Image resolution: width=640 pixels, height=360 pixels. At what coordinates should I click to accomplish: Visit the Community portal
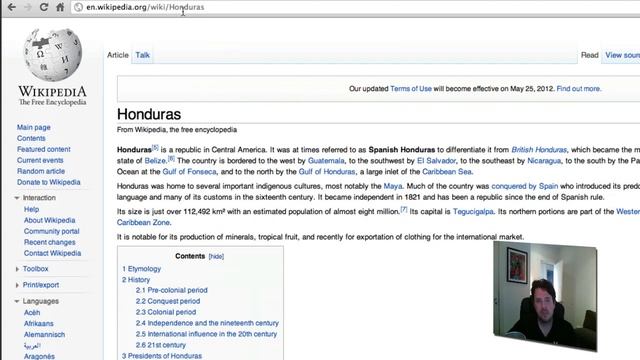(51, 231)
